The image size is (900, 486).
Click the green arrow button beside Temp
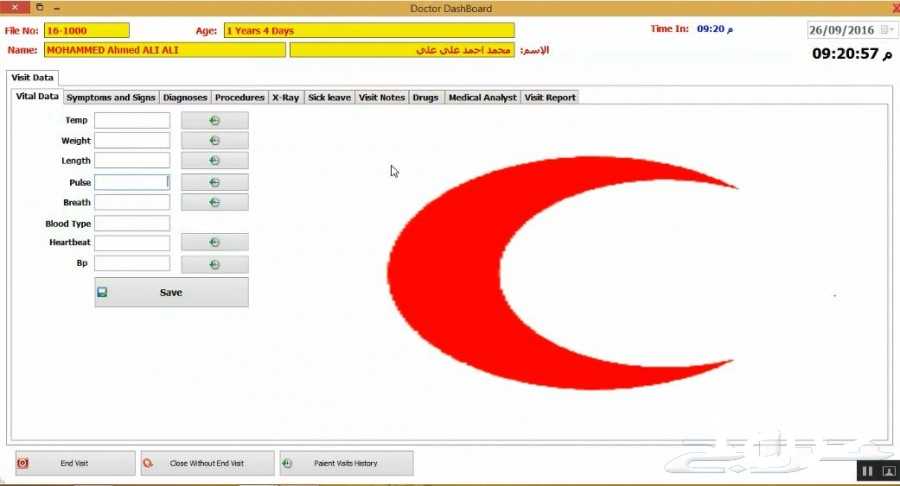[215, 120]
